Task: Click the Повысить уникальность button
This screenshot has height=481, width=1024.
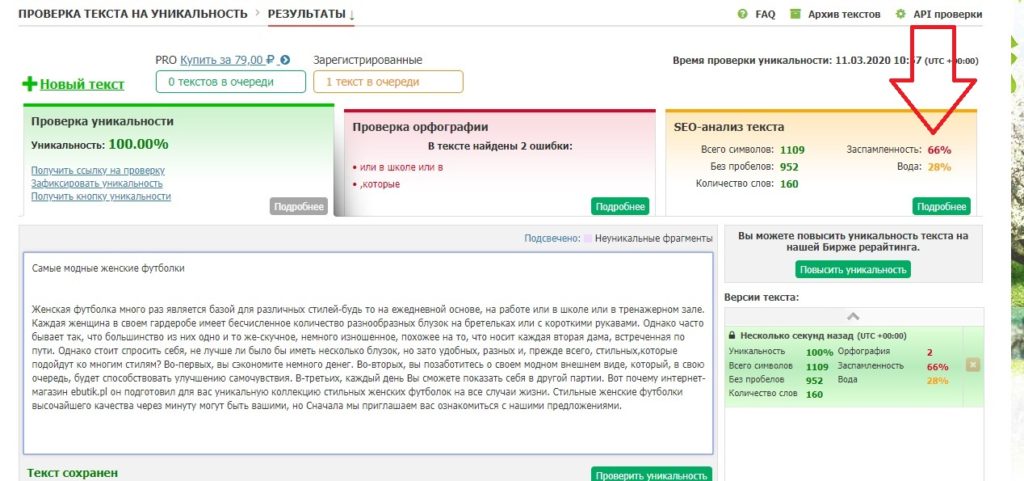Action: [x=853, y=270]
